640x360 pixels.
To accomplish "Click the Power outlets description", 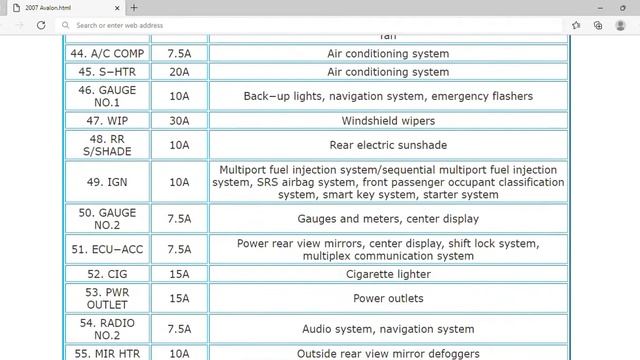I will [388, 298].
